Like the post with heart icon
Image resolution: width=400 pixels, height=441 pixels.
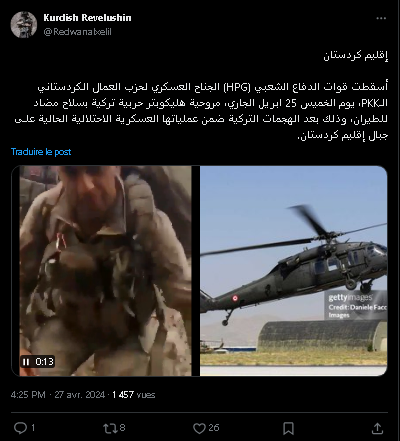[x=199, y=428]
